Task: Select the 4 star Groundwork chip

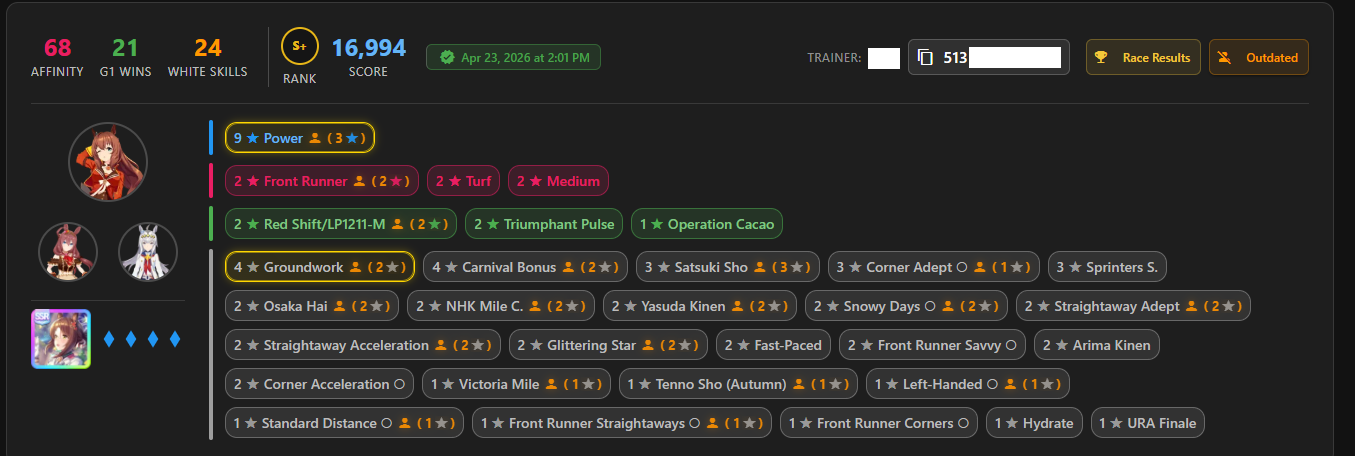Action: point(320,267)
